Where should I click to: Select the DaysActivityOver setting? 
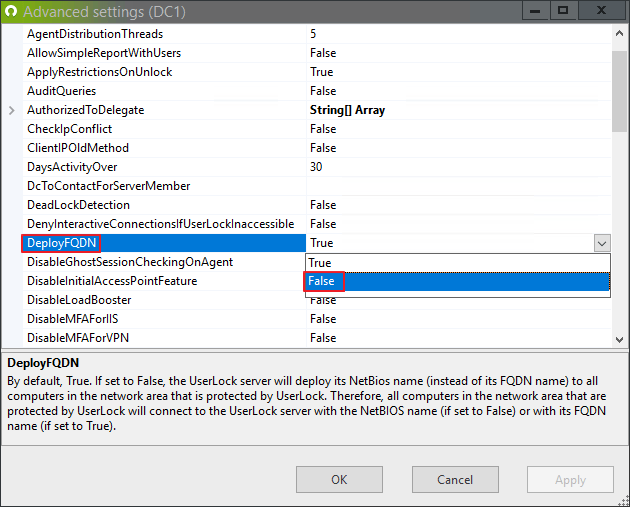coord(72,167)
